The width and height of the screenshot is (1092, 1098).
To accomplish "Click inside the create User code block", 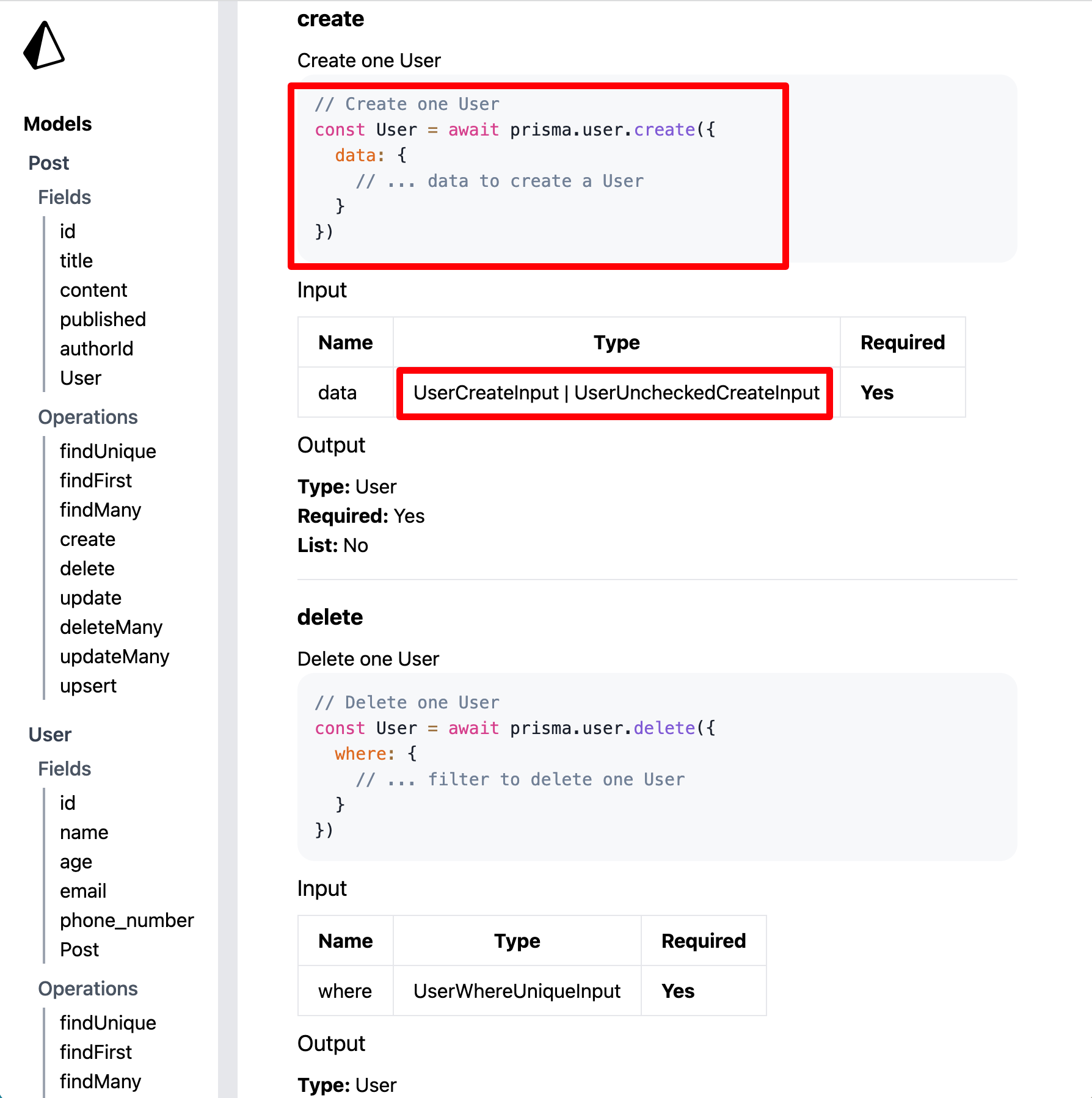I will [657, 169].
